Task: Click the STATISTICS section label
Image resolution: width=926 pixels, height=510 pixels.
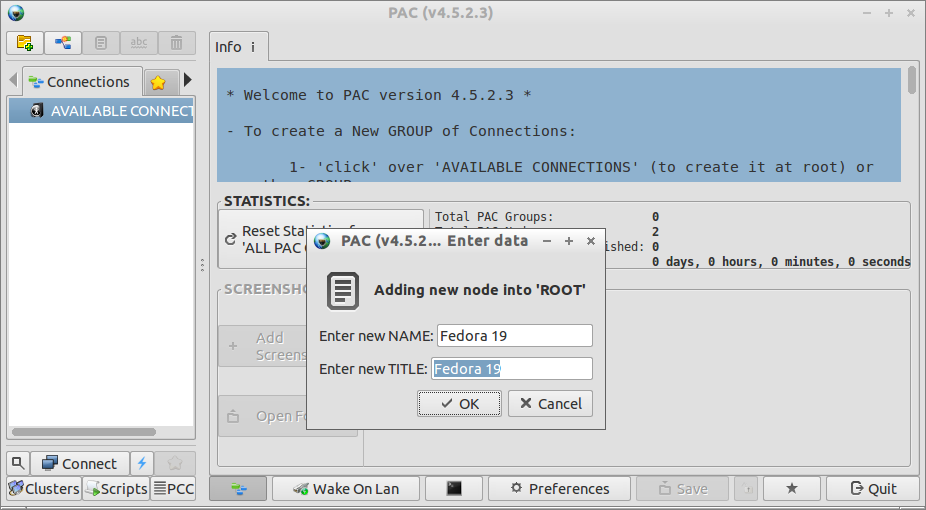Action: [x=267, y=201]
